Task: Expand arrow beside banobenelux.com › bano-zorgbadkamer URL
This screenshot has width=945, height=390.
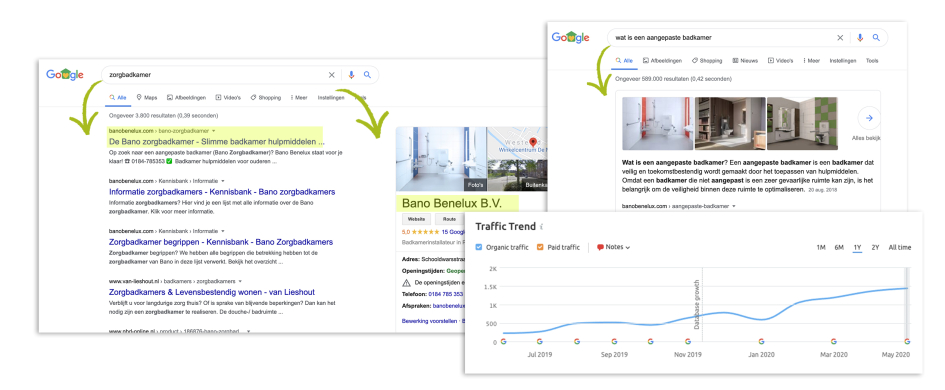Action: 213,130
